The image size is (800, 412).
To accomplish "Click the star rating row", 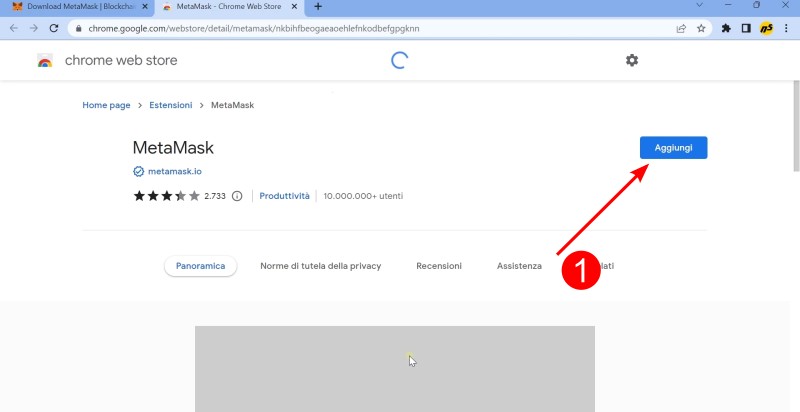I will click(166, 196).
